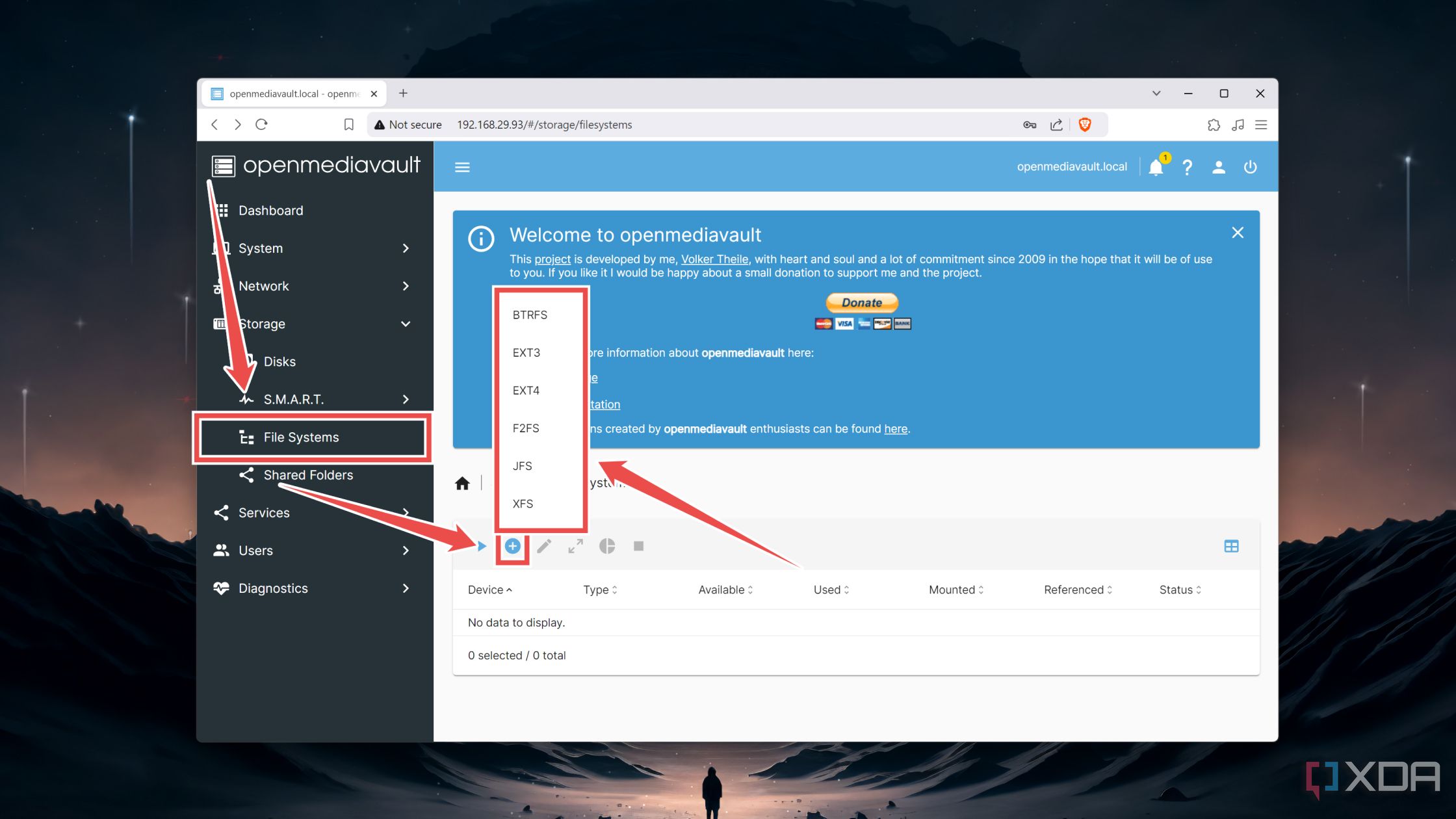
Task: Click the notifications bell icon
Action: tap(1156, 167)
